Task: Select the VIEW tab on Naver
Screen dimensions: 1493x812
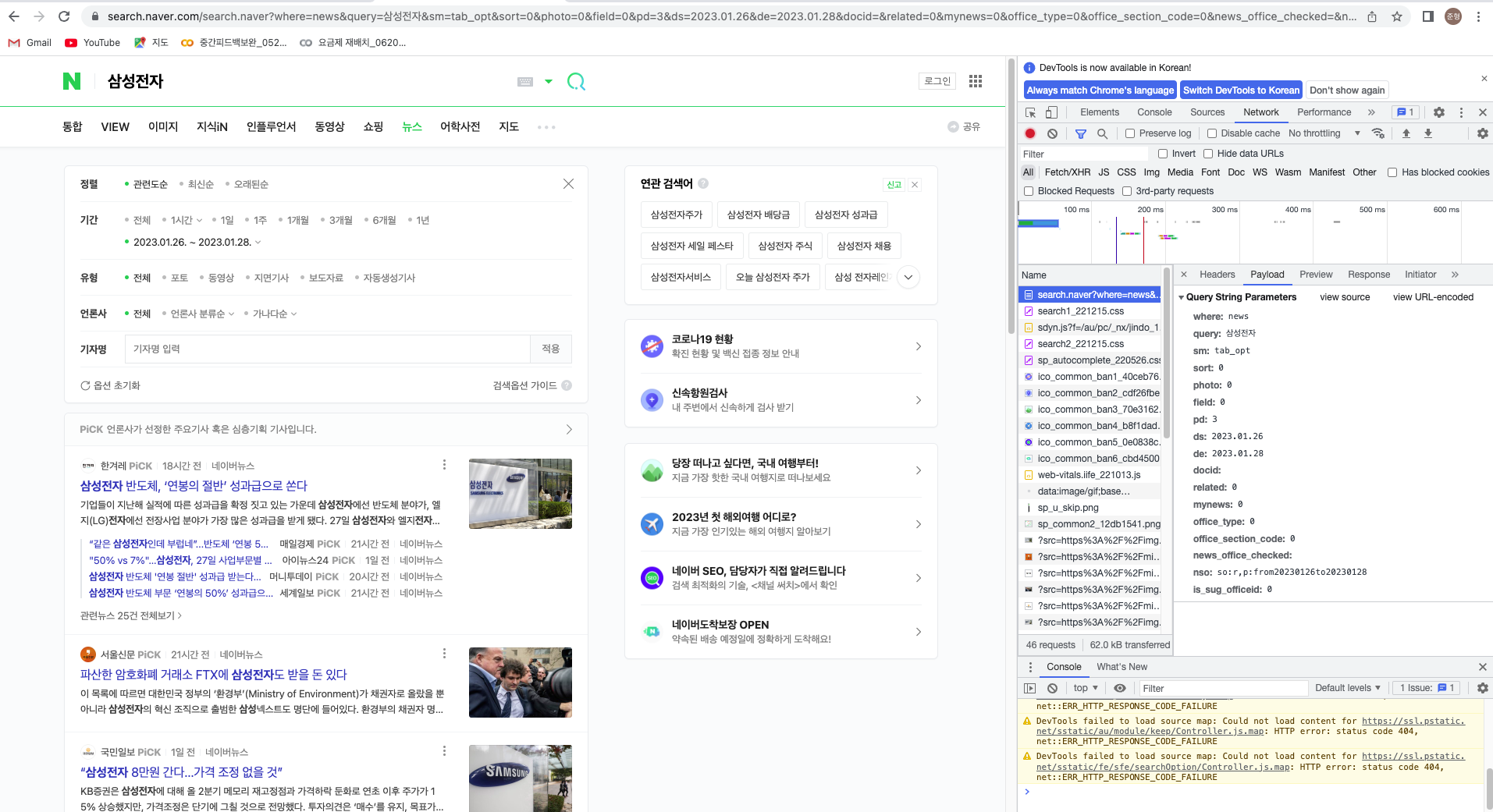Action: [115, 127]
